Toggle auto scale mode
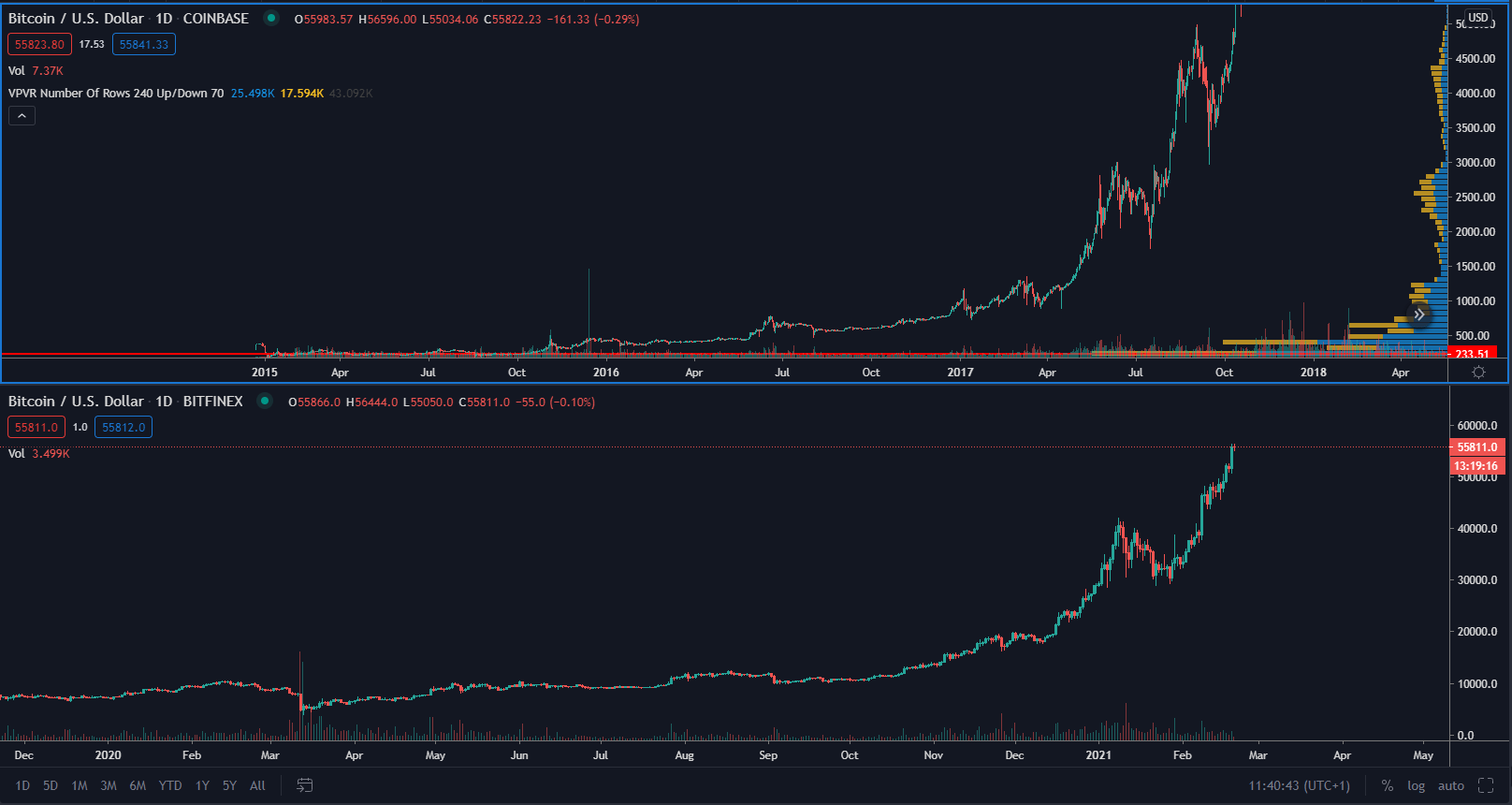 click(1450, 785)
